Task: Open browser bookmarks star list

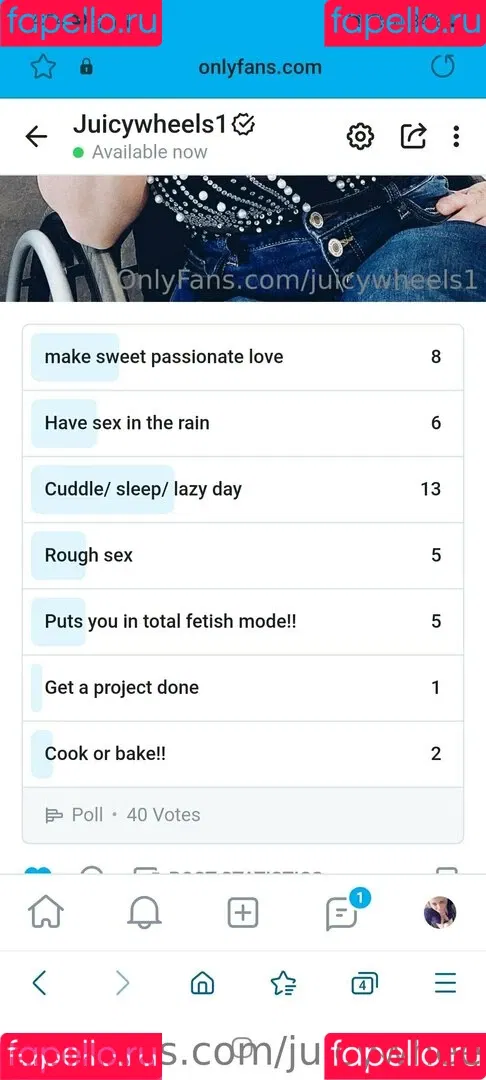Action: coord(283,983)
